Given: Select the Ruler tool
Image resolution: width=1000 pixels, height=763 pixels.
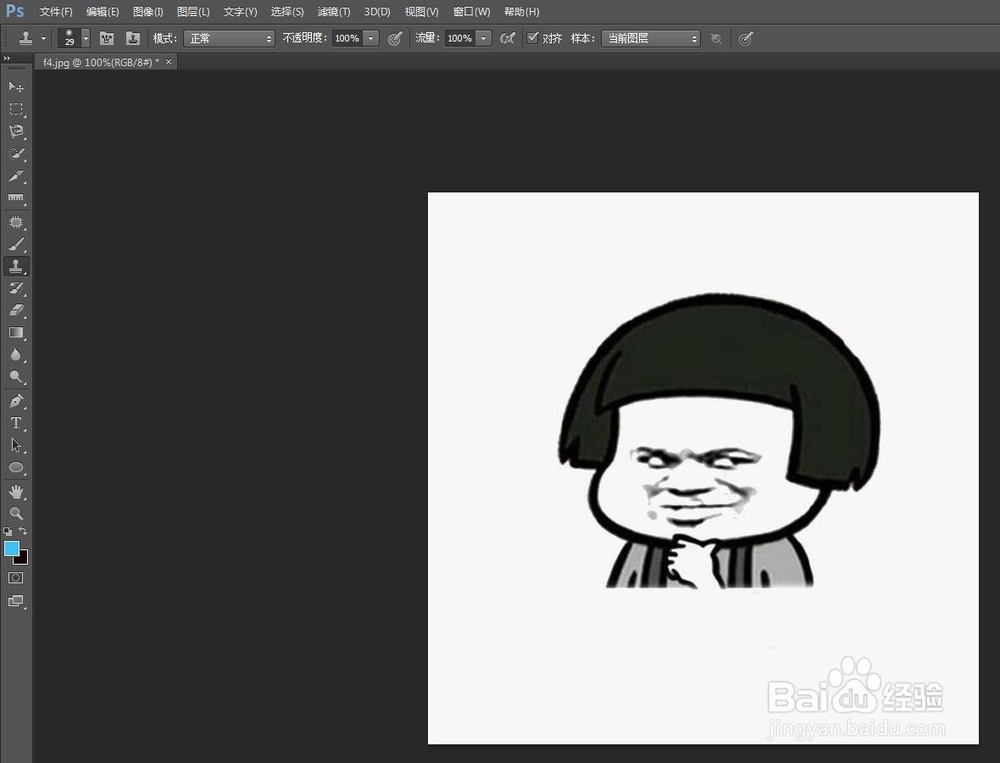Looking at the screenshot, I should [x=16, y=198].
